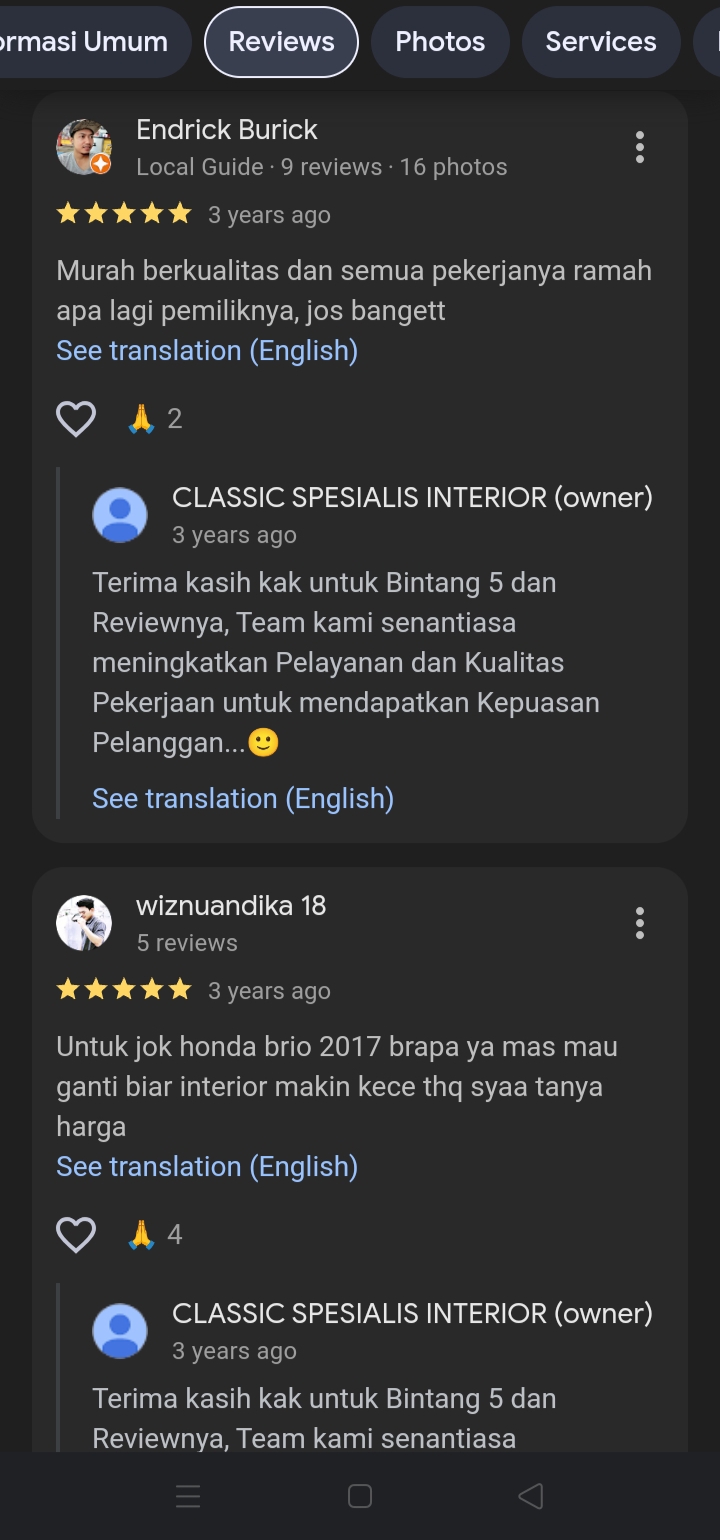Screen dimensions: 720x1540
Task: See translation of Endrick Burick's review
Action: 207,351
